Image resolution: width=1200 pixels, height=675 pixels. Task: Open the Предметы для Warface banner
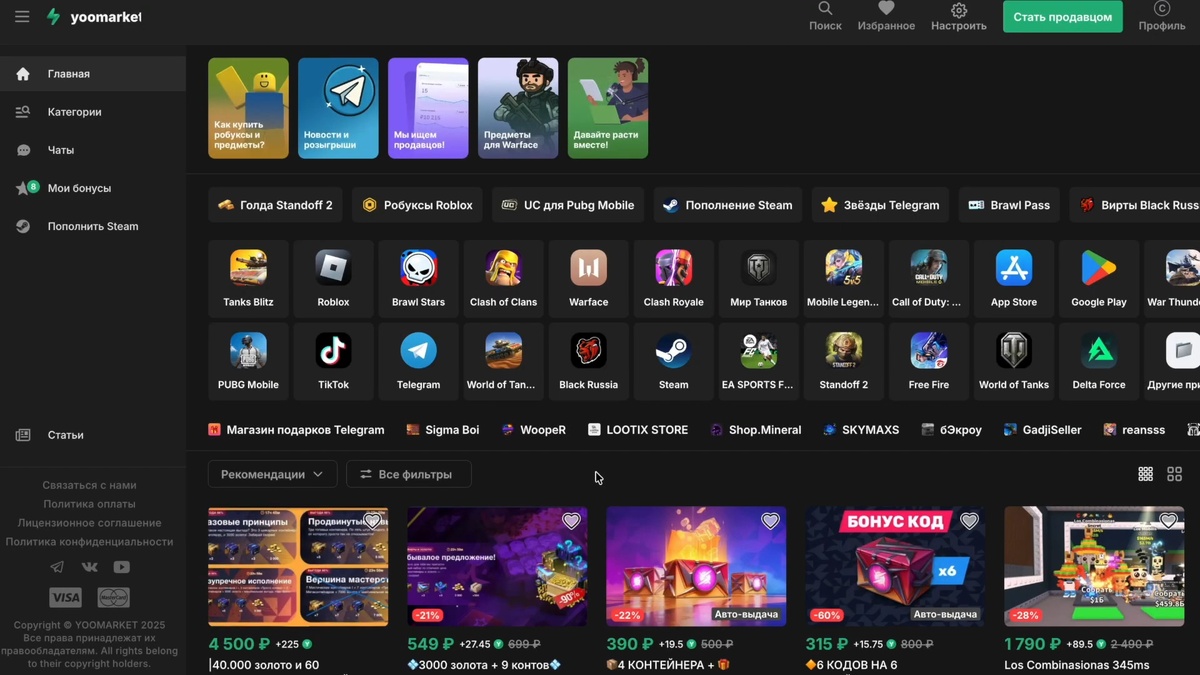pyautogui.click(x=518, y=108)
